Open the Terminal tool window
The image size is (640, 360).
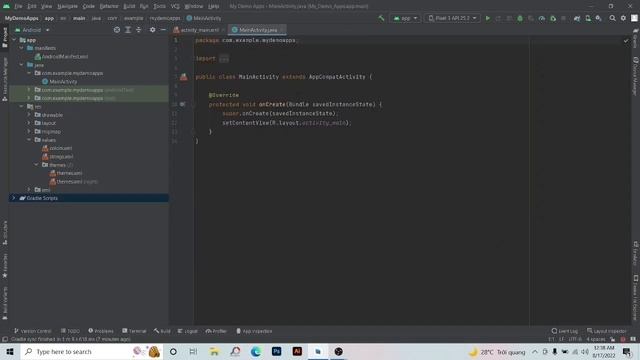tap(134, 331)
